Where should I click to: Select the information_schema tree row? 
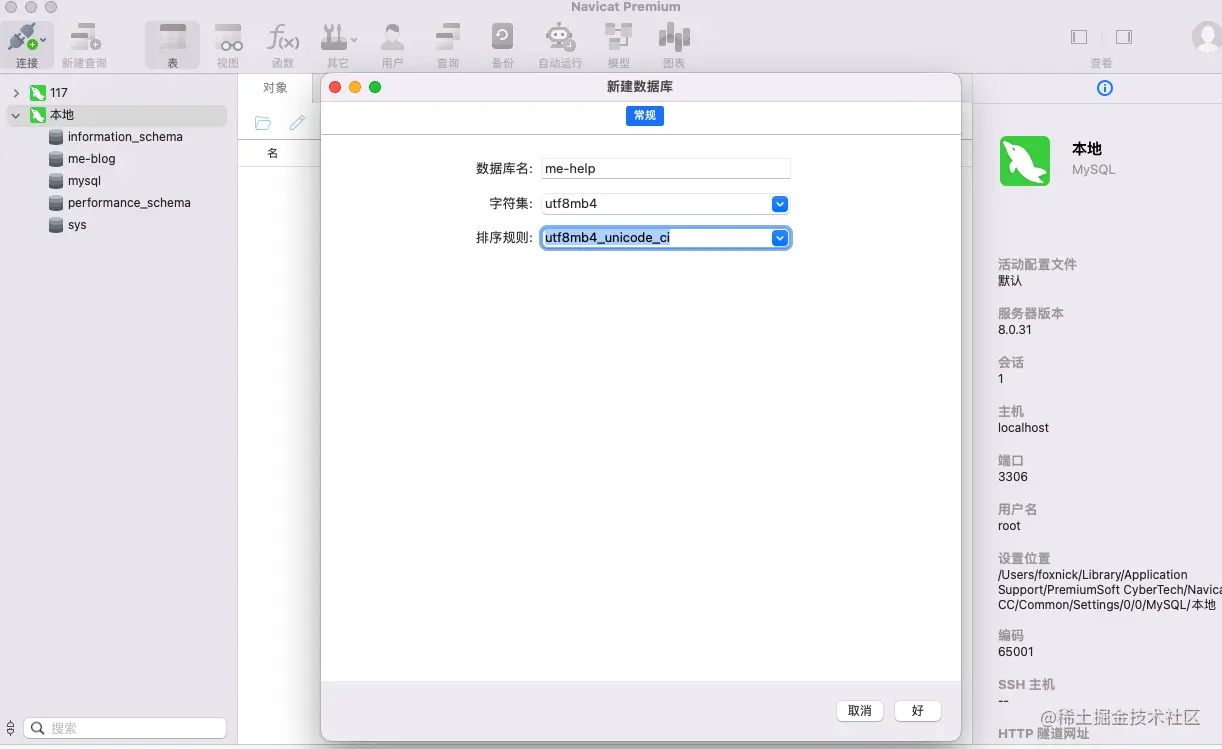click(119, 137)
